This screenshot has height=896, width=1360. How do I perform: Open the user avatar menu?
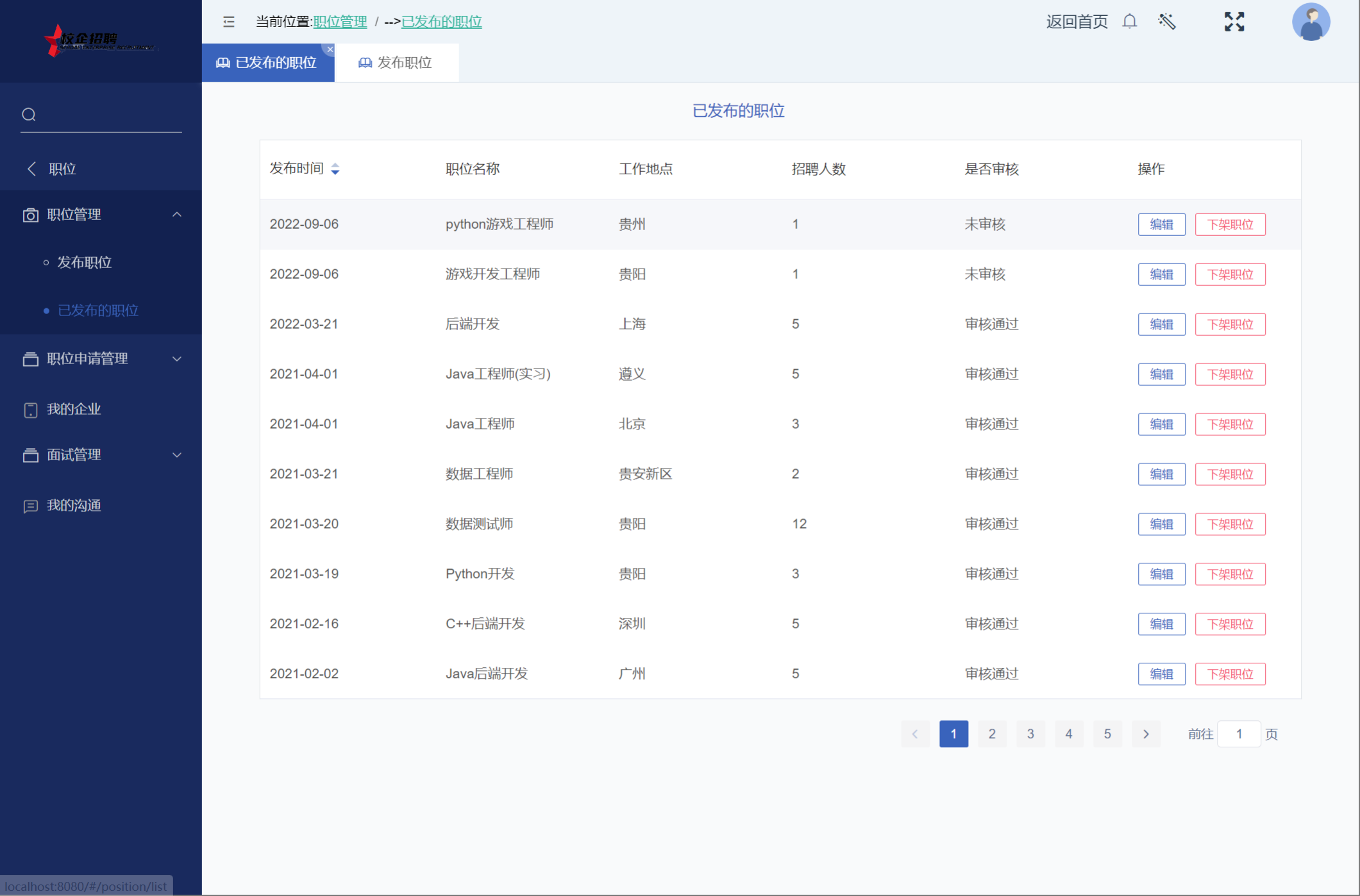coord(1310,22)
